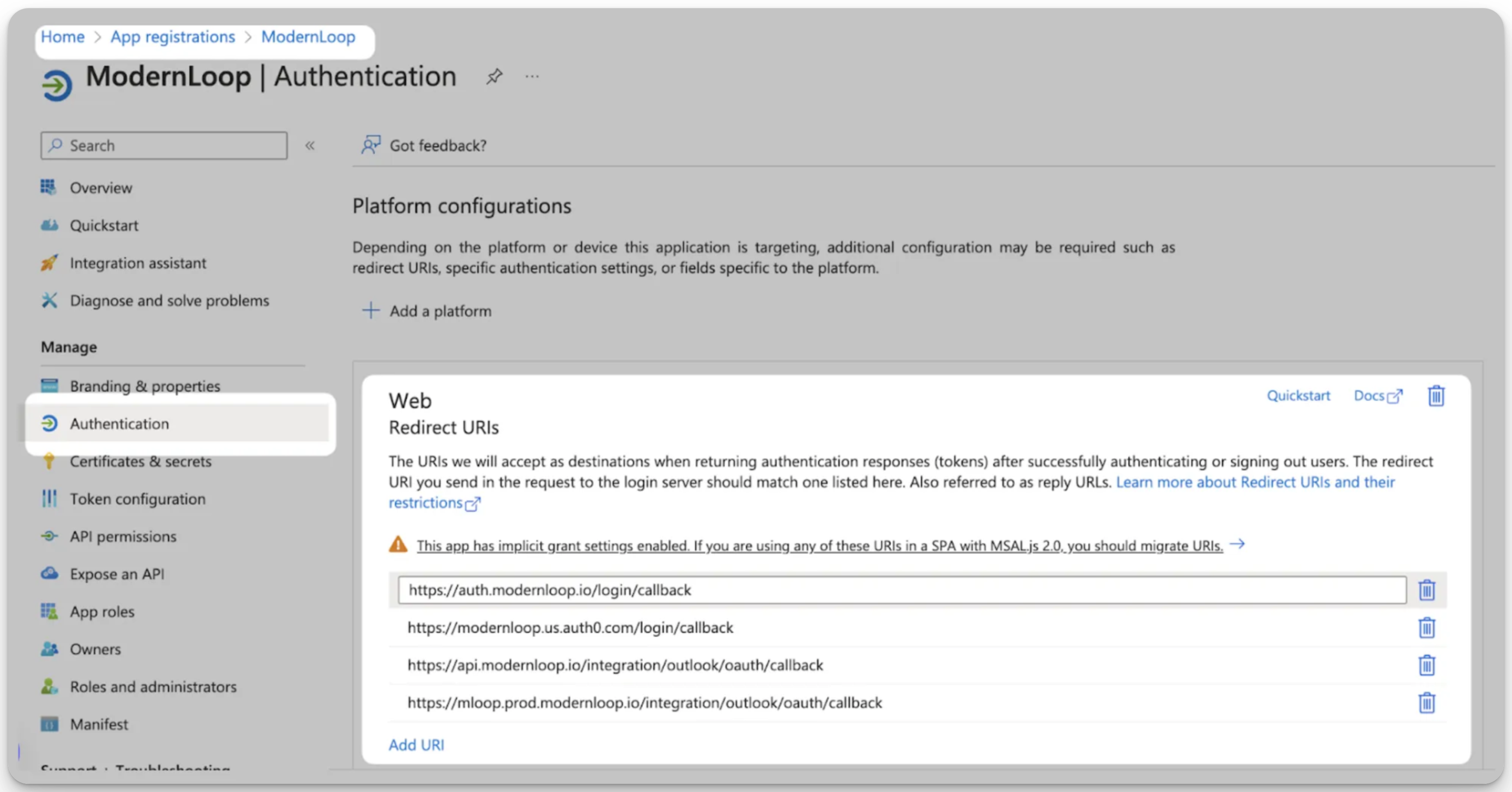Open App registrations breadcrumb
This screenshot has width=1512, height=792.
[x=173, y=37]
